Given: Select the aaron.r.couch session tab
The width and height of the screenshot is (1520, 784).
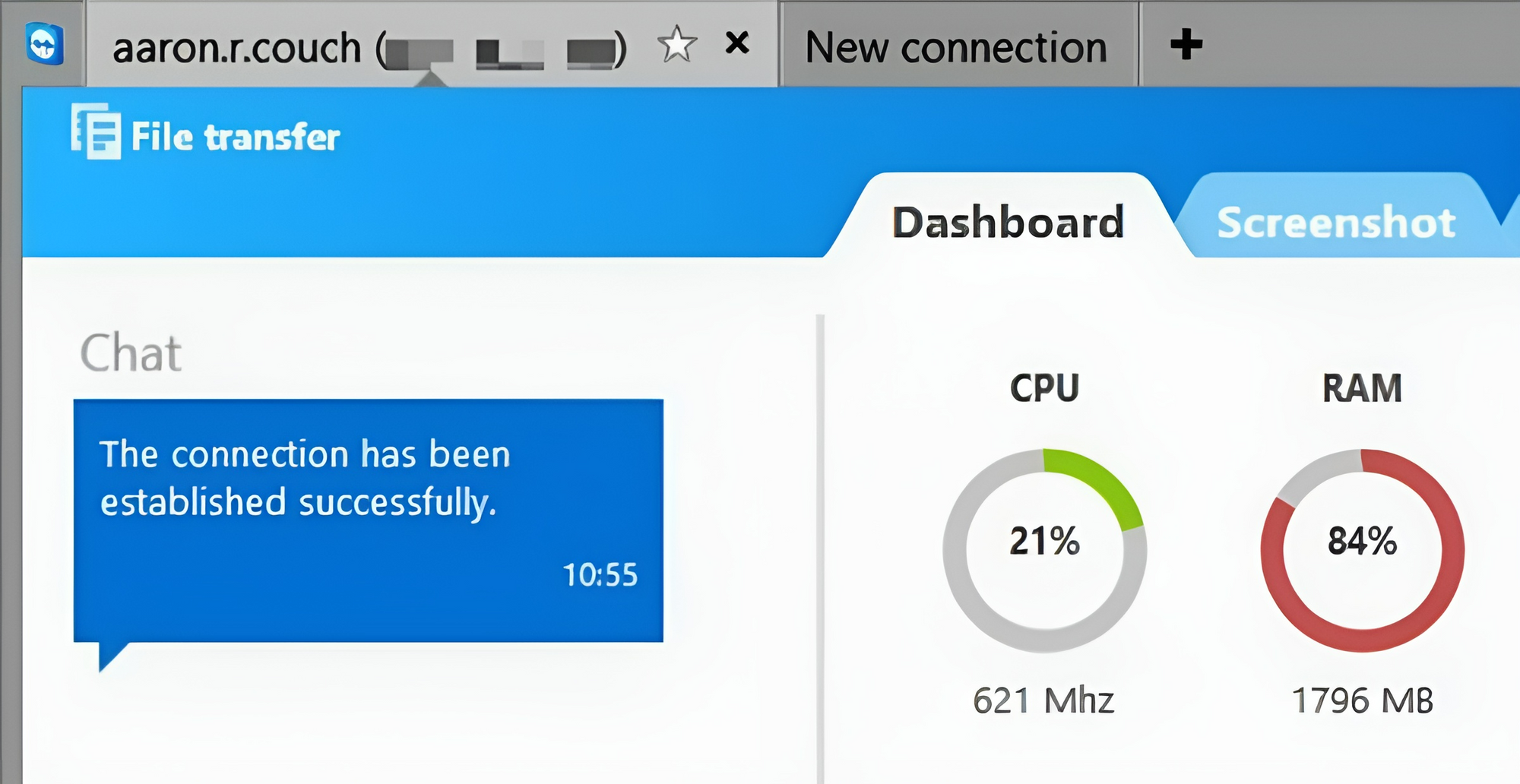Looking at the screenshot, I should [432, 46].
